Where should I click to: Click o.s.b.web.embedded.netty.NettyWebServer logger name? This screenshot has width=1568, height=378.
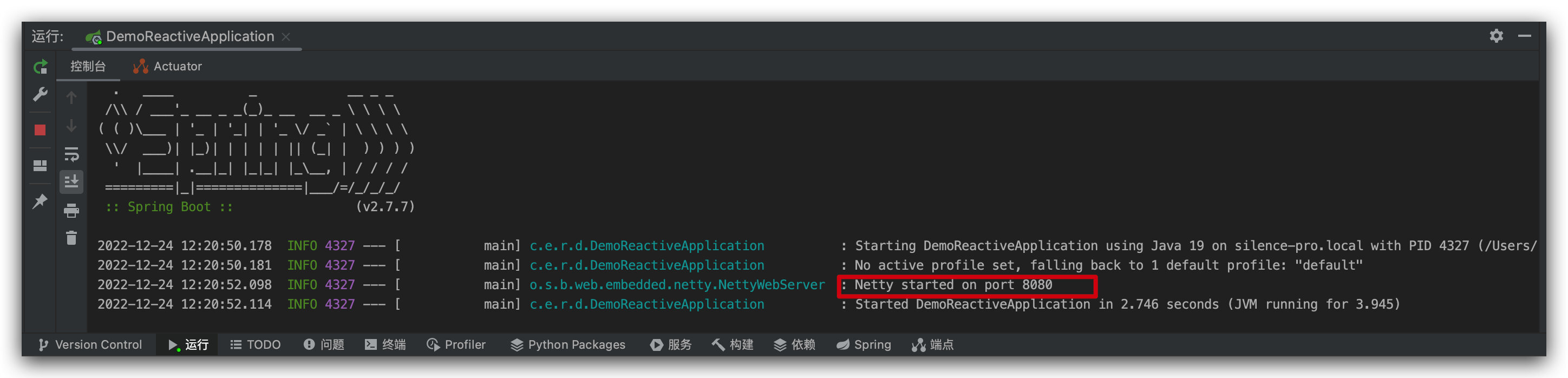click(677, 285)
